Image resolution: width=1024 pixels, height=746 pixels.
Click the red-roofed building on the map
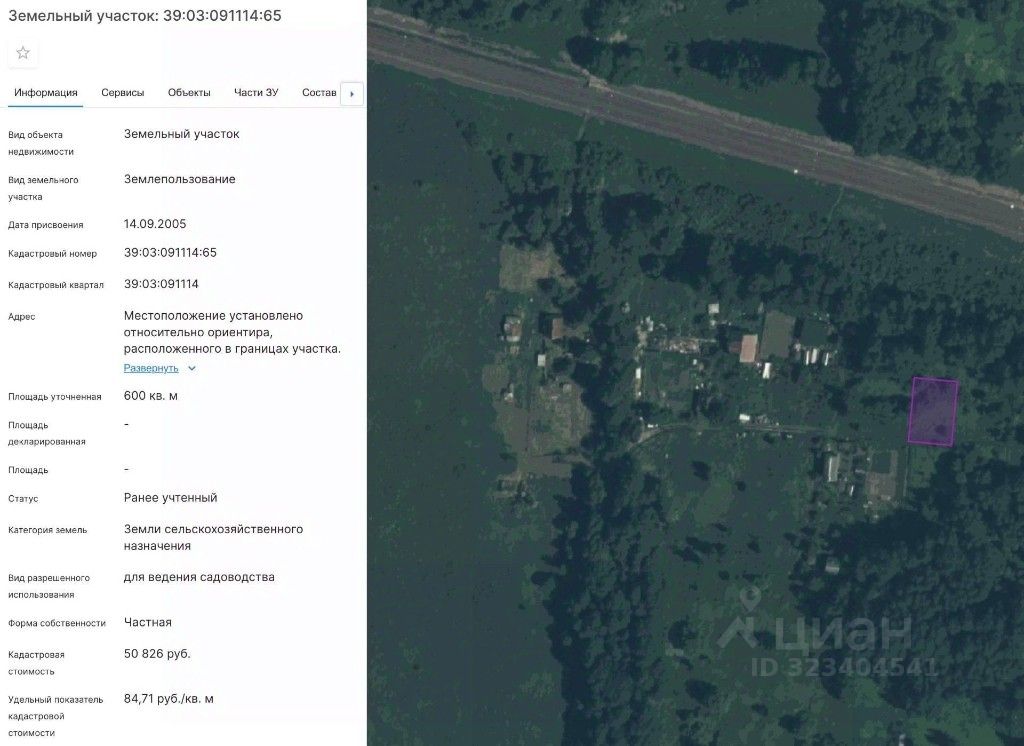click(748, 348)
